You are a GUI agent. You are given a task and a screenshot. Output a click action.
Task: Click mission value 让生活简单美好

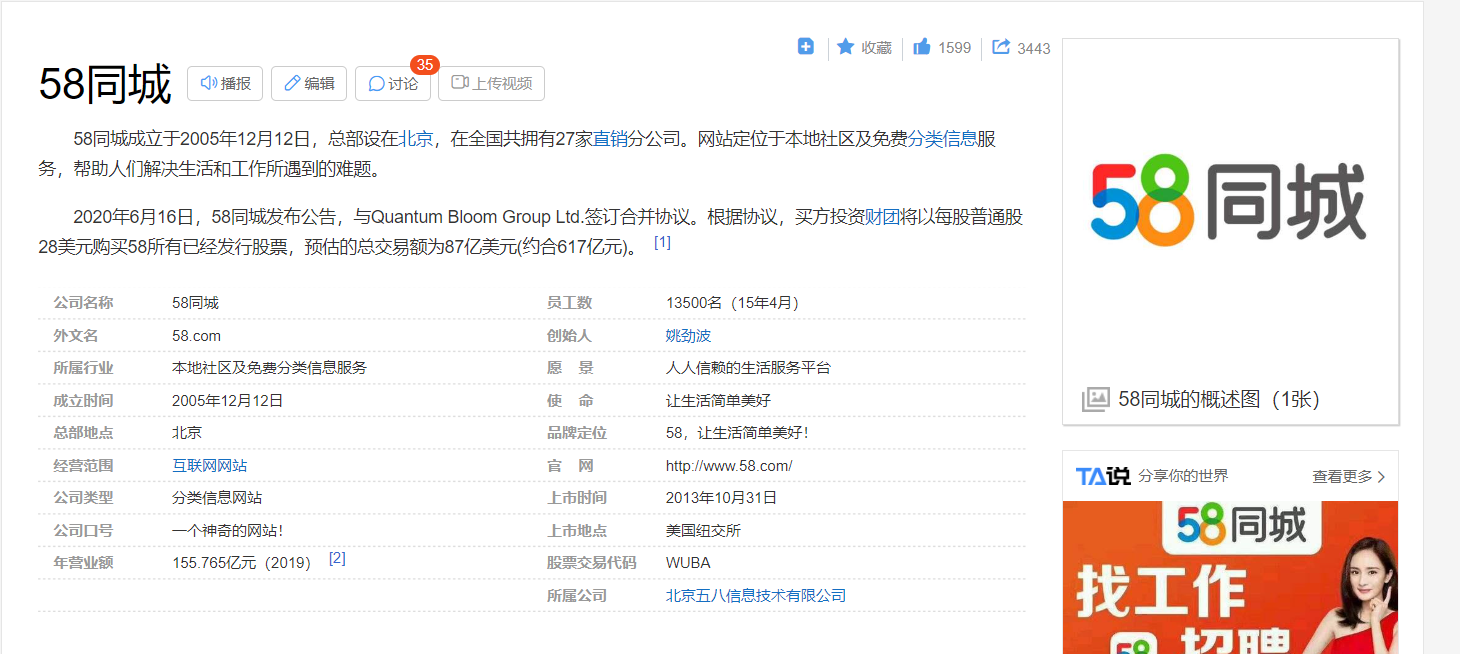[718, 400]
